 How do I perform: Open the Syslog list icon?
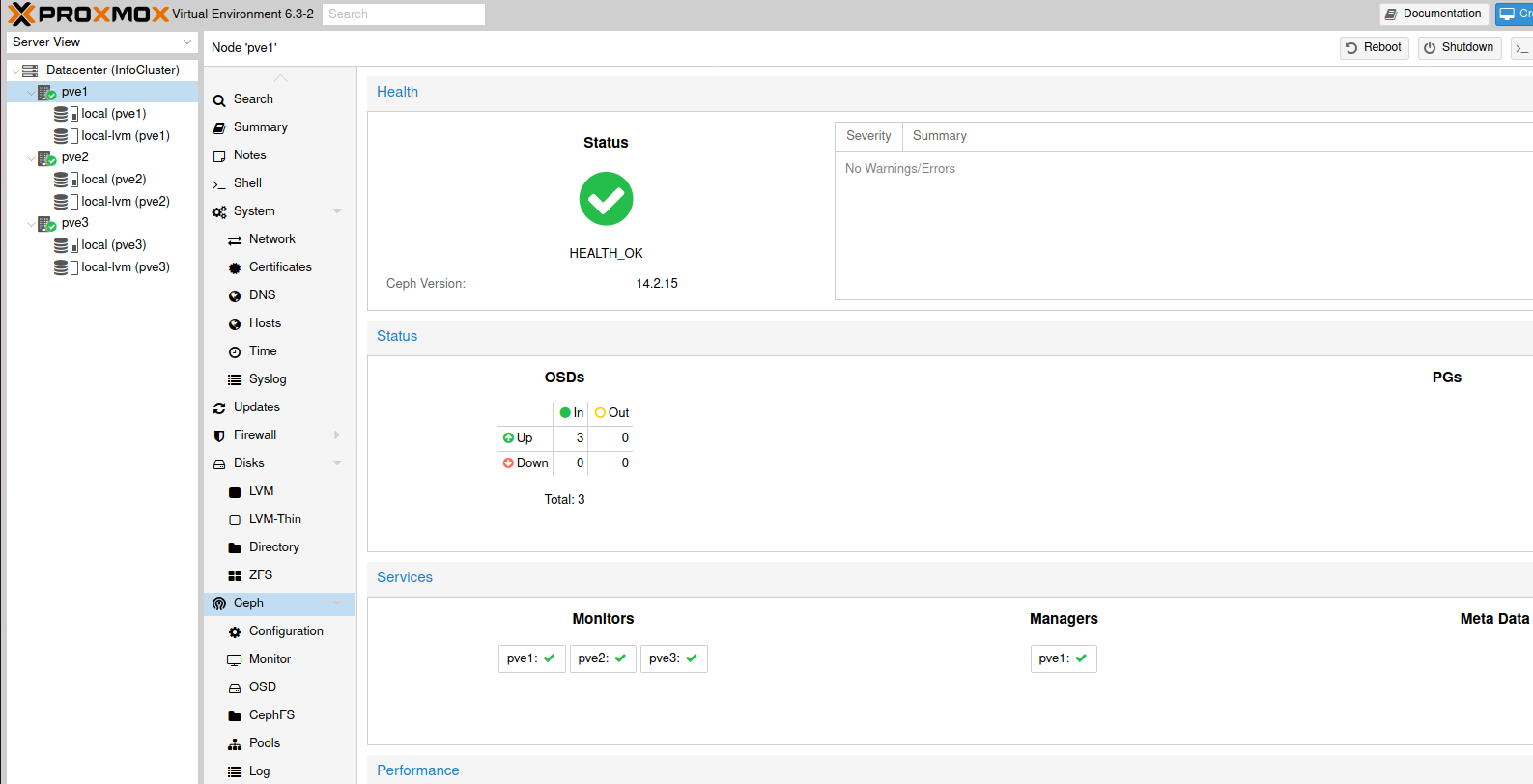point(235,380)
